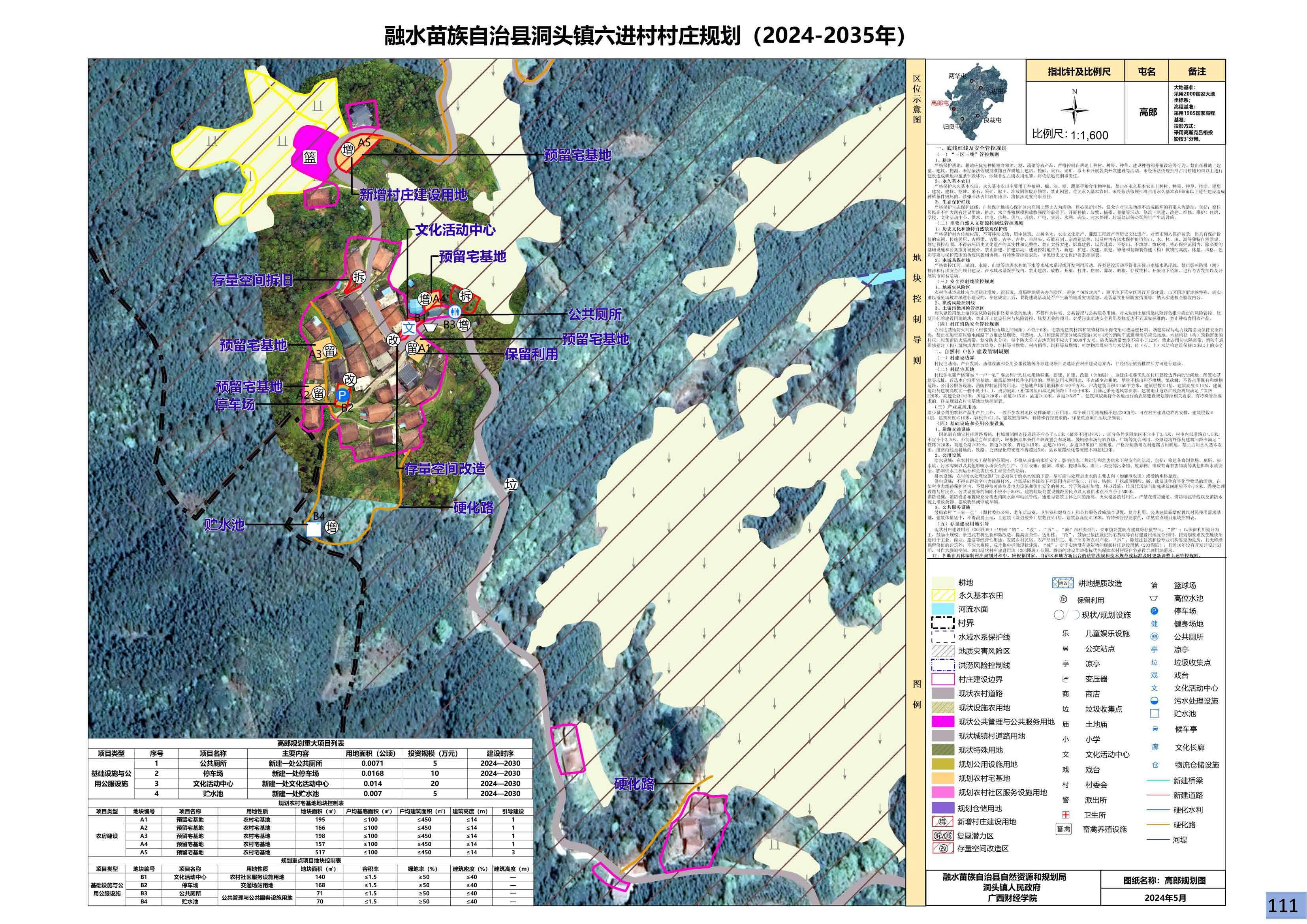1307x924 pixels.
Task: Click the compass rose north arrow
Action: pos(1074,111)
